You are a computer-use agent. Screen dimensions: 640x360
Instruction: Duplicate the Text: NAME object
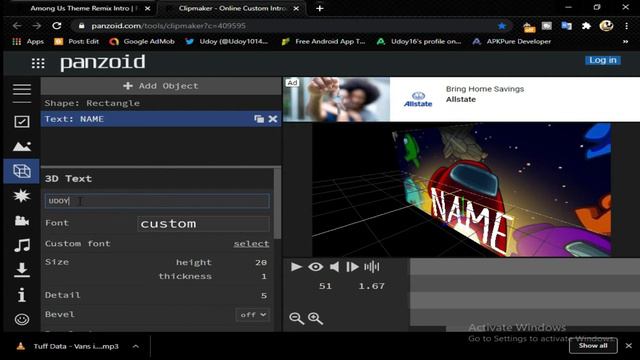tap(259, 119)
